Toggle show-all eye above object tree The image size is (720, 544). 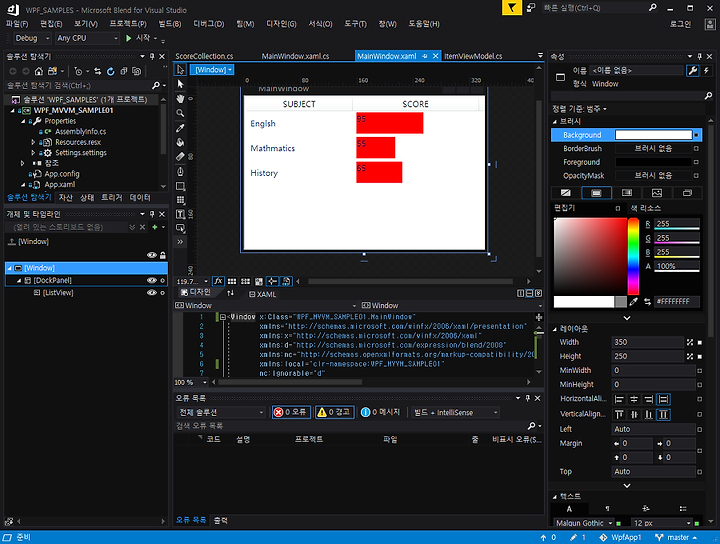pos(152,255)
